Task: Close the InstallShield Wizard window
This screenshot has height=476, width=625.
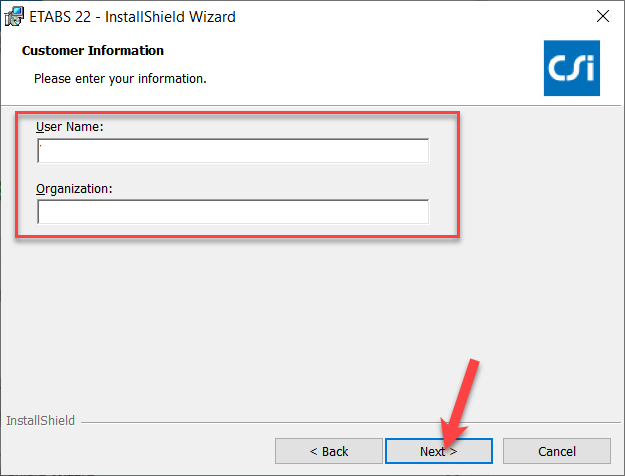Action: pyautogui.click(x=602, y=16)
